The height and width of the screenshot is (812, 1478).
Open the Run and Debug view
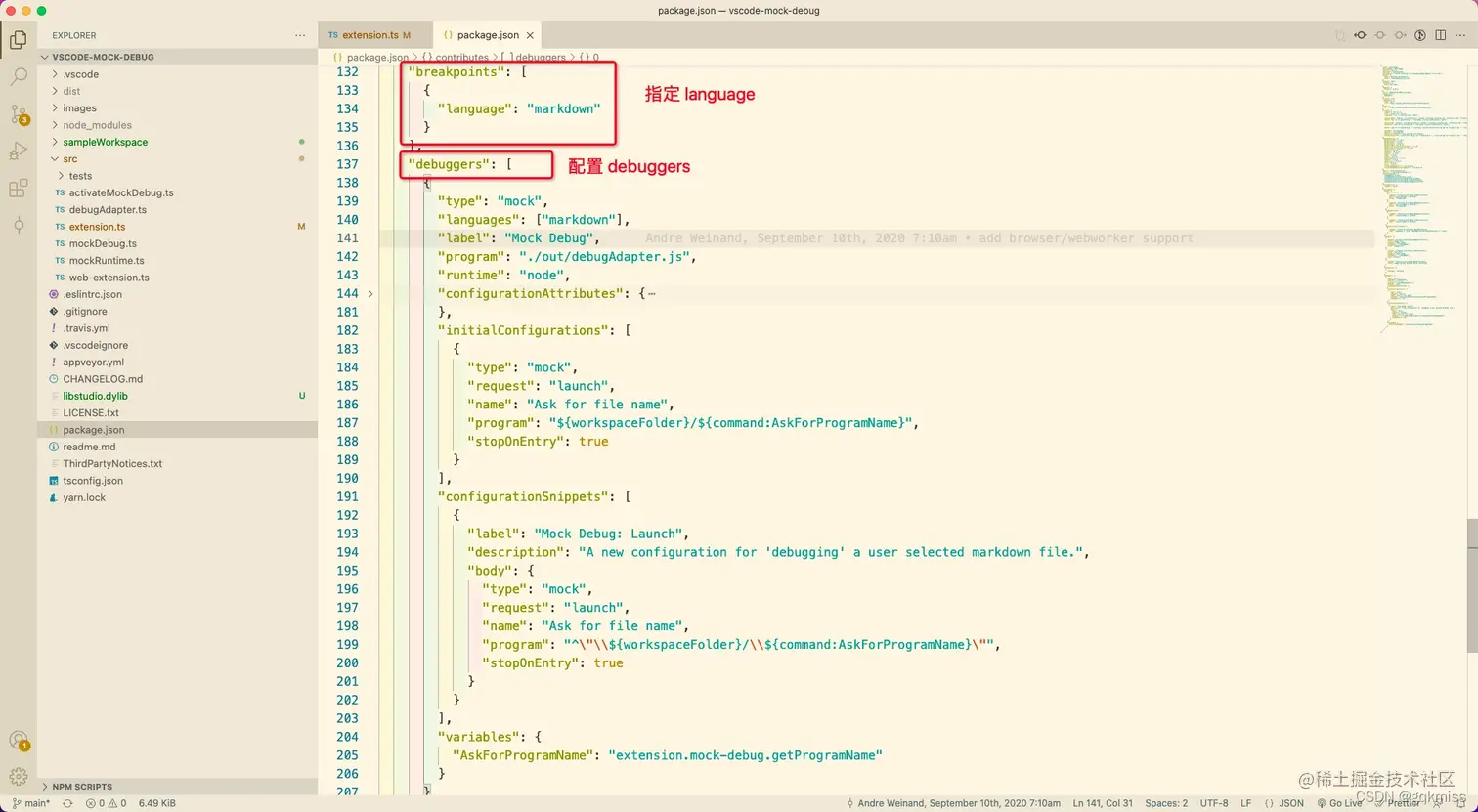pyautogui.click(x=19, y=151)
